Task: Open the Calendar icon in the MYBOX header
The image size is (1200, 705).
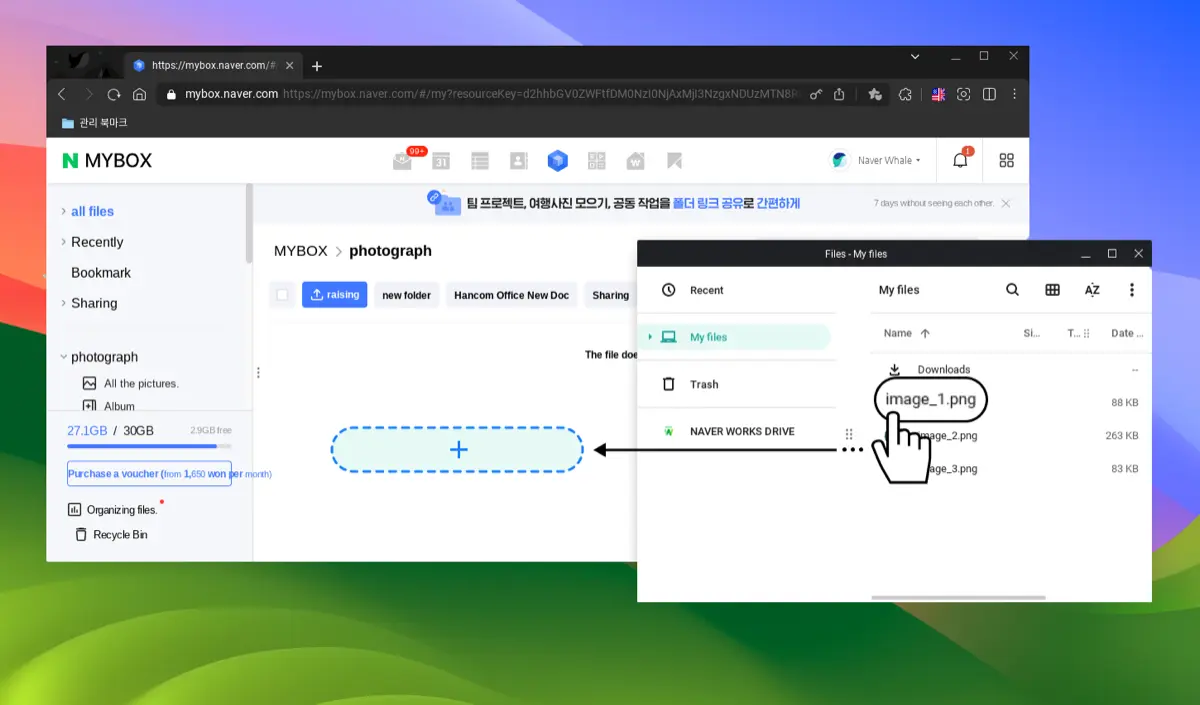Action: click(x=441, y=161)
